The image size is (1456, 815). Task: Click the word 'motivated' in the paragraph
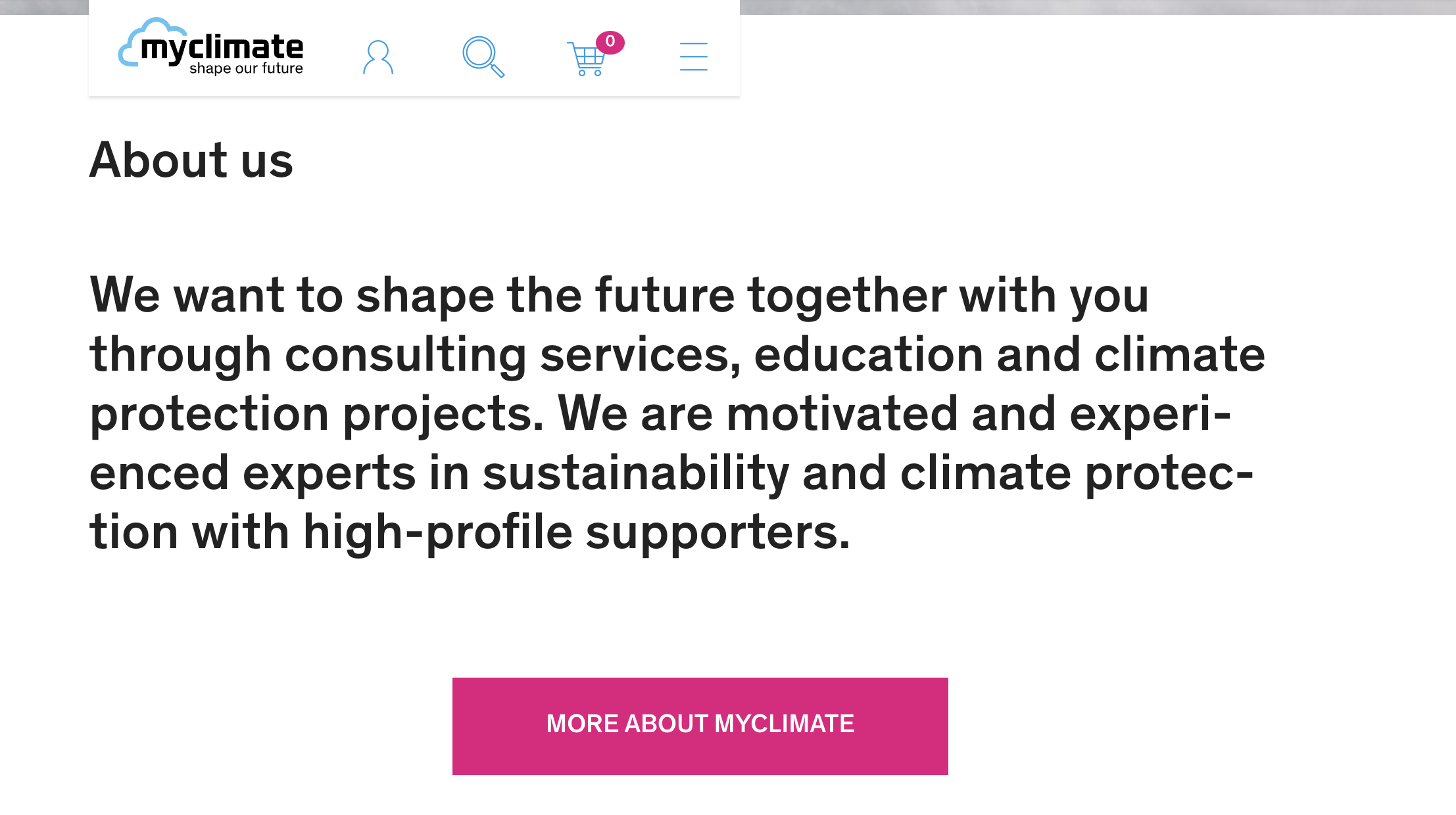[842, 414]
